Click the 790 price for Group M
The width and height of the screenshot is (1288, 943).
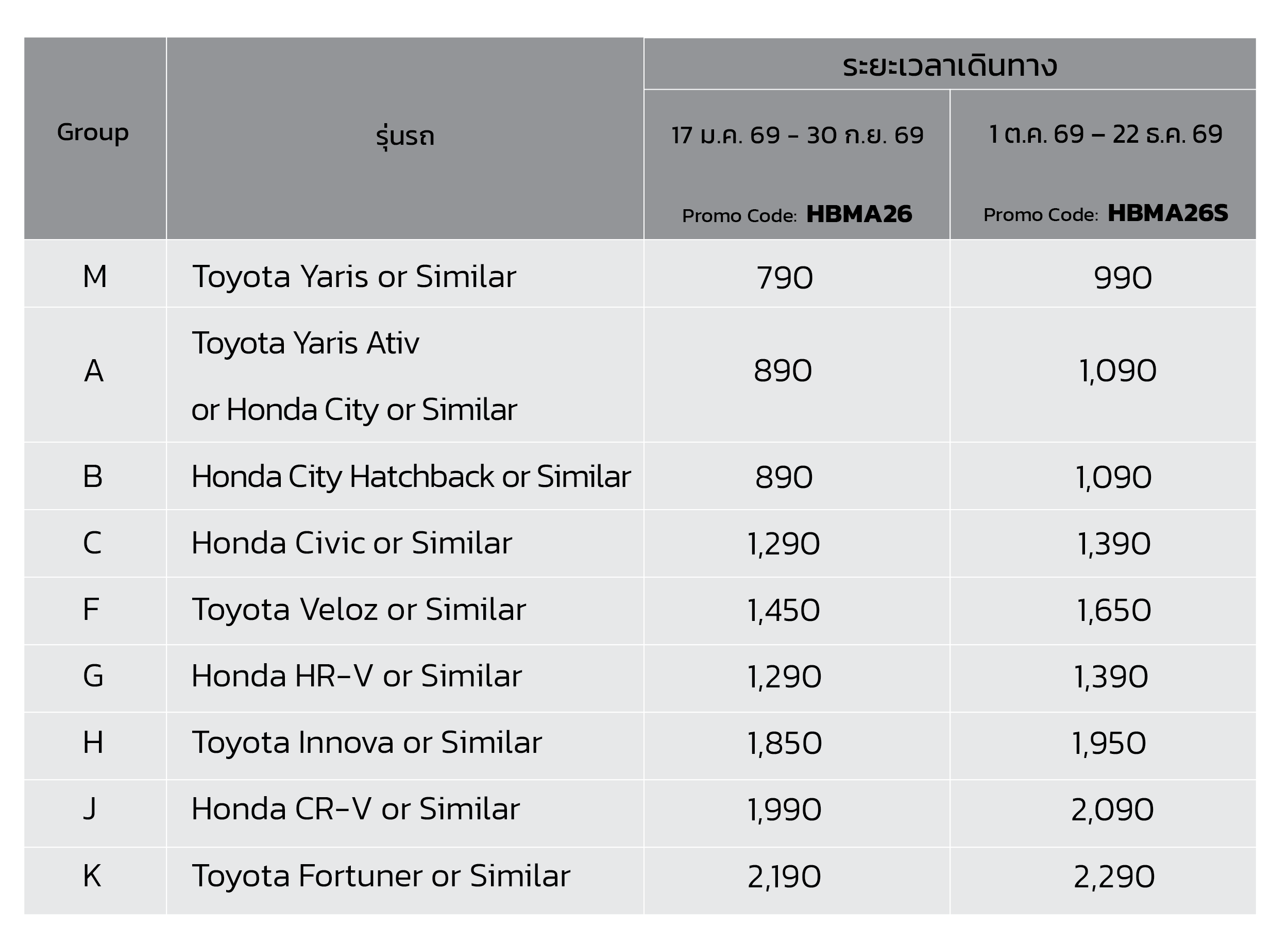(x=784, y=278)
